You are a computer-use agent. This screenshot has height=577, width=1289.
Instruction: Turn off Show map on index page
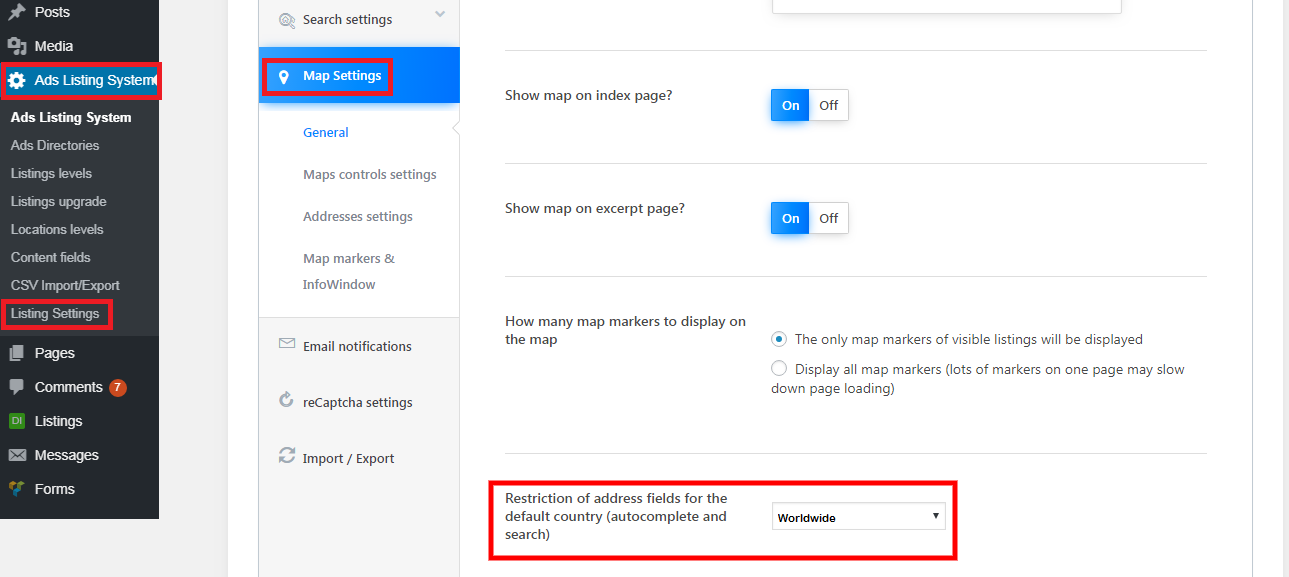(829, 105)
